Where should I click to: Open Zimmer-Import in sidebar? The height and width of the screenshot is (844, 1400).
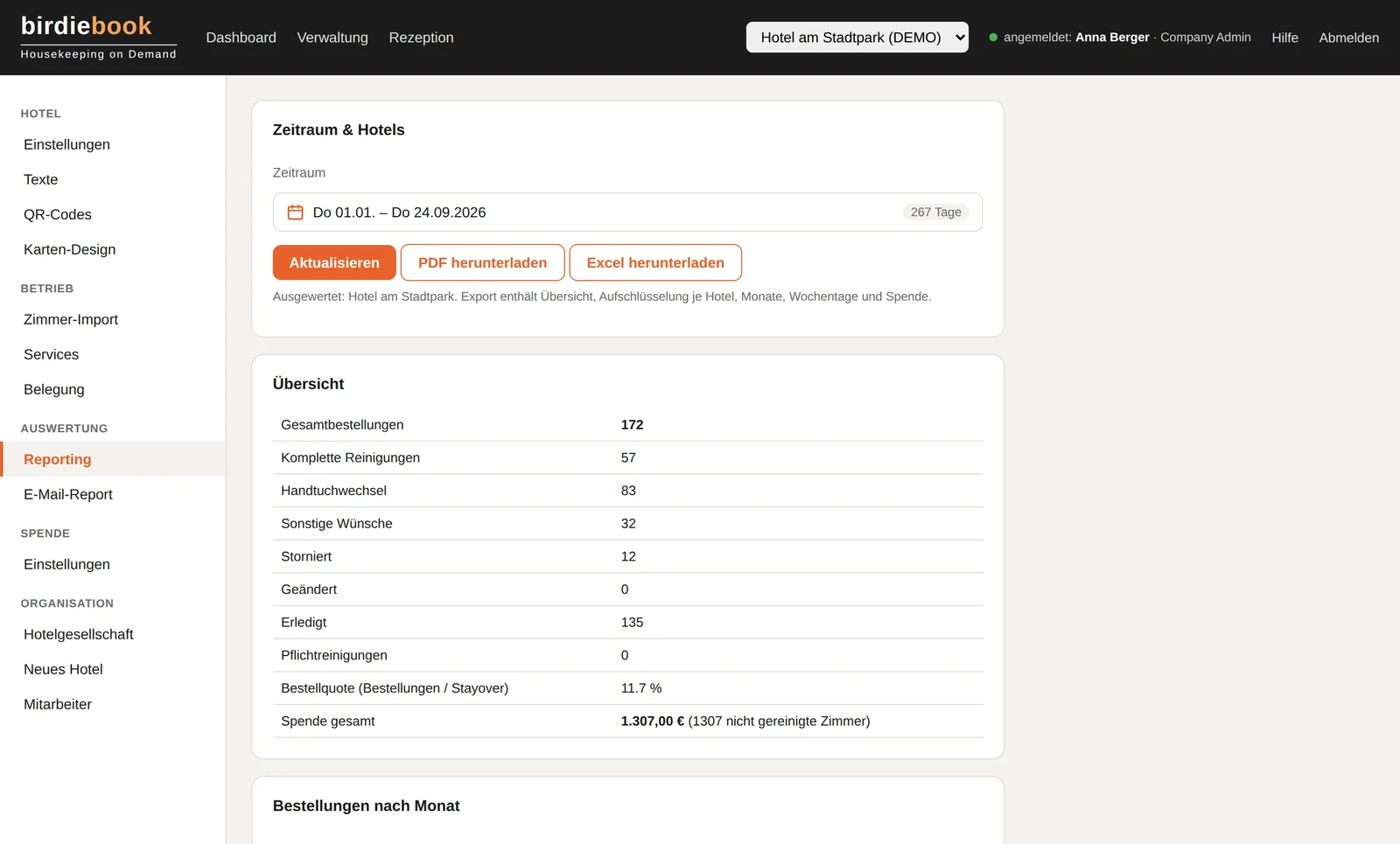coord(113,319)
